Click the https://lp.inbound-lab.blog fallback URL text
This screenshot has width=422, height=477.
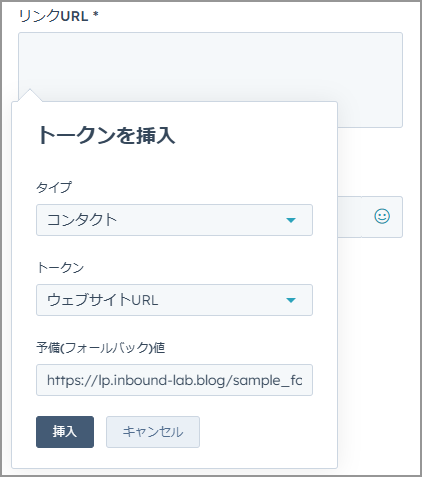pos(175,380)
